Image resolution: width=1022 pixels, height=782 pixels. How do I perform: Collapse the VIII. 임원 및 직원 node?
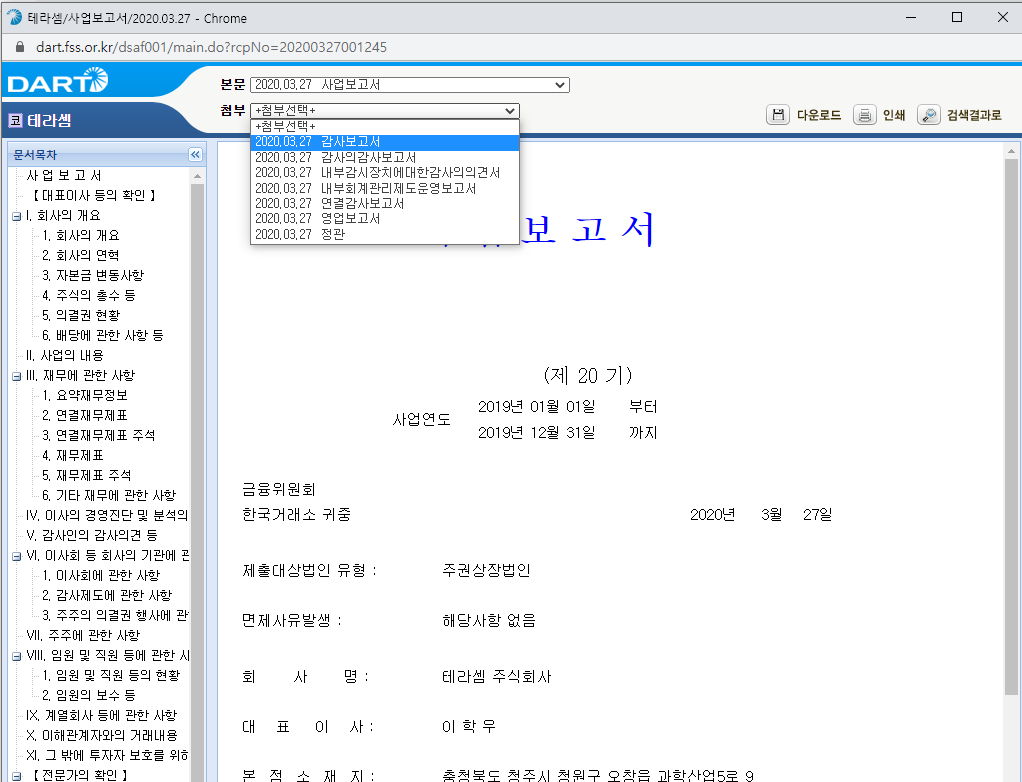tap(17, 656)
